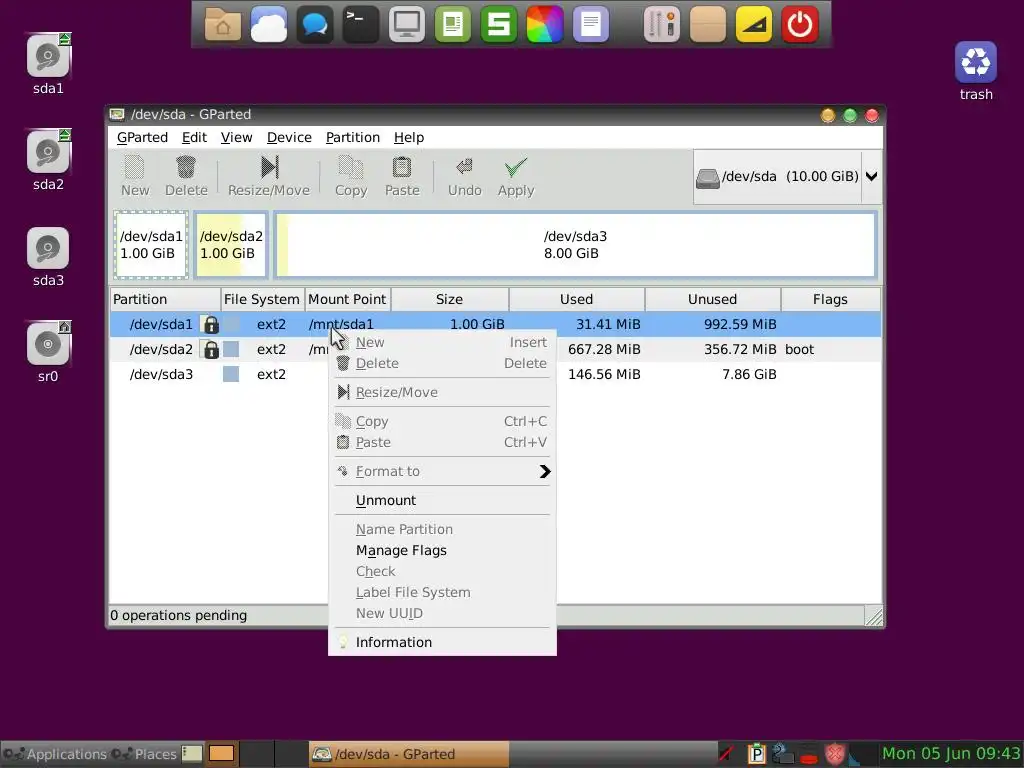Image resolution: width=1024 pixels, height=768 pixels.
Task: Click the P clipboard tray icon
Action: [x=756, y=754]
